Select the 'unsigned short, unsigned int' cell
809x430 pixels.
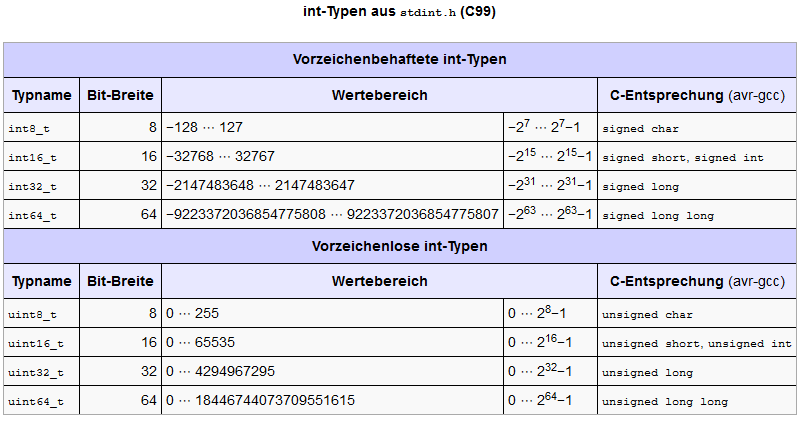click(x=697, y=342)
